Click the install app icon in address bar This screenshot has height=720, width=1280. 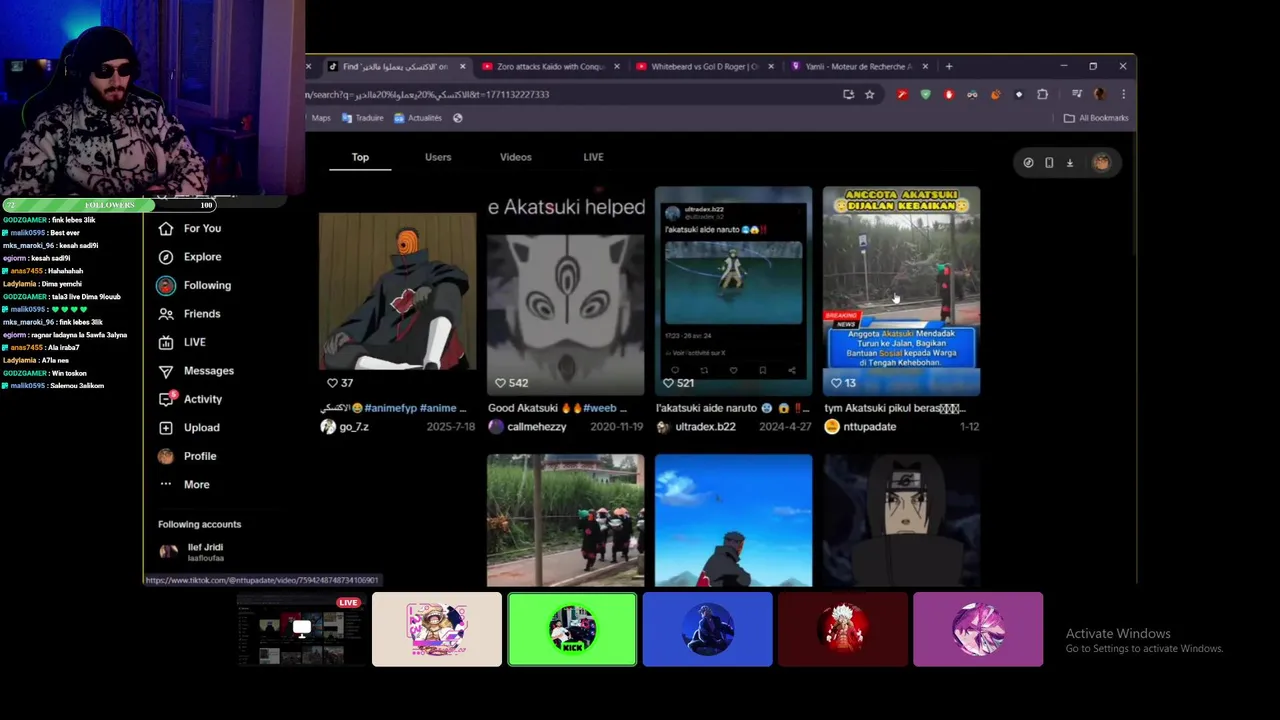coord(848,94)
